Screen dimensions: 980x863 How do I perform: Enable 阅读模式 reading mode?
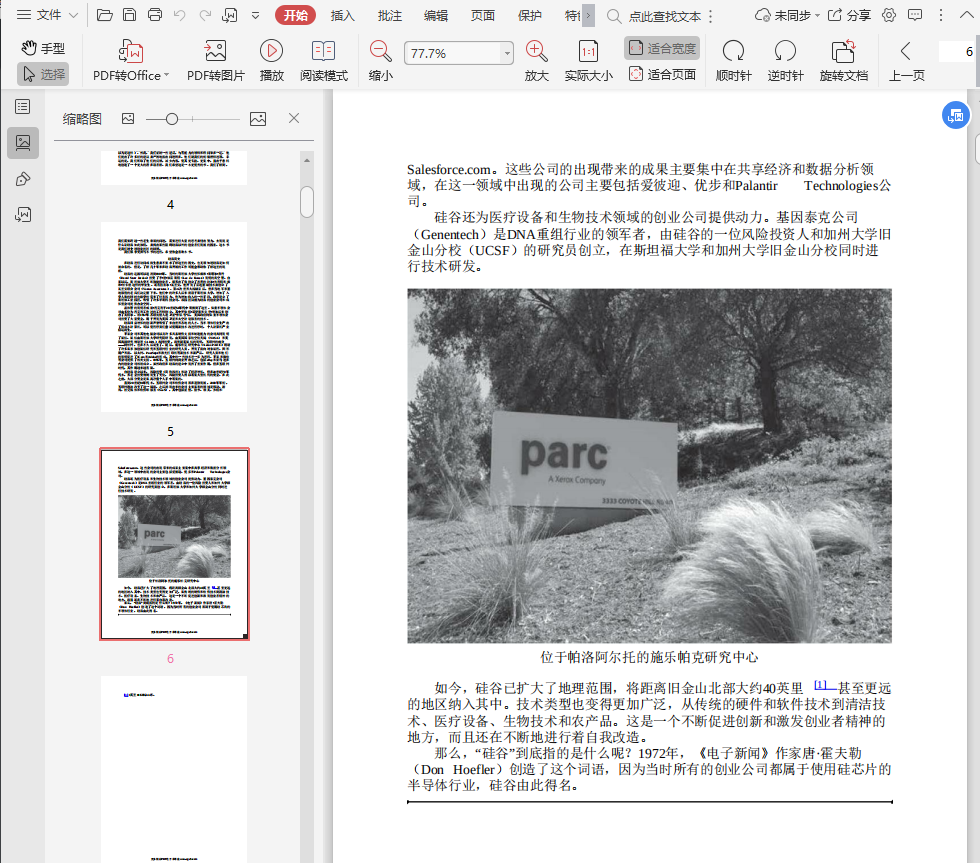tap(323, 51)
